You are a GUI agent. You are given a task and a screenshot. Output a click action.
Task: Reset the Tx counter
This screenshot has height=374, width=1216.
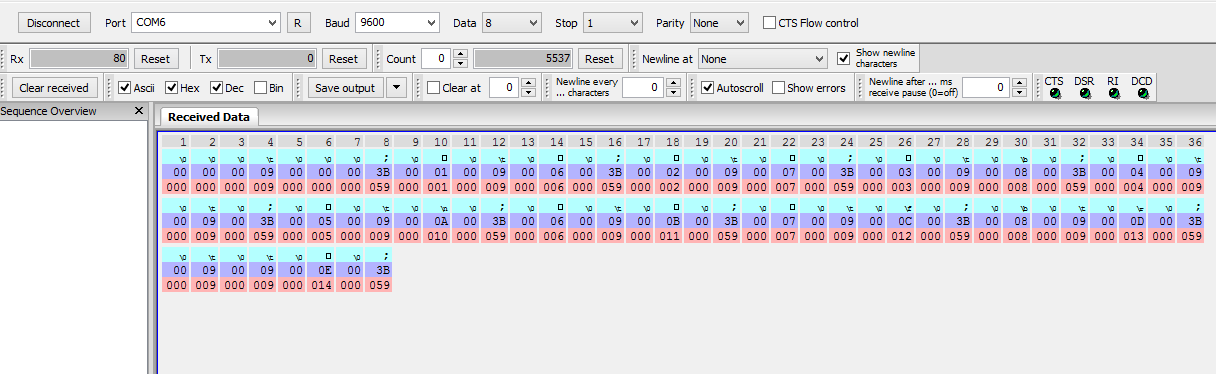(x=344, y=59)
